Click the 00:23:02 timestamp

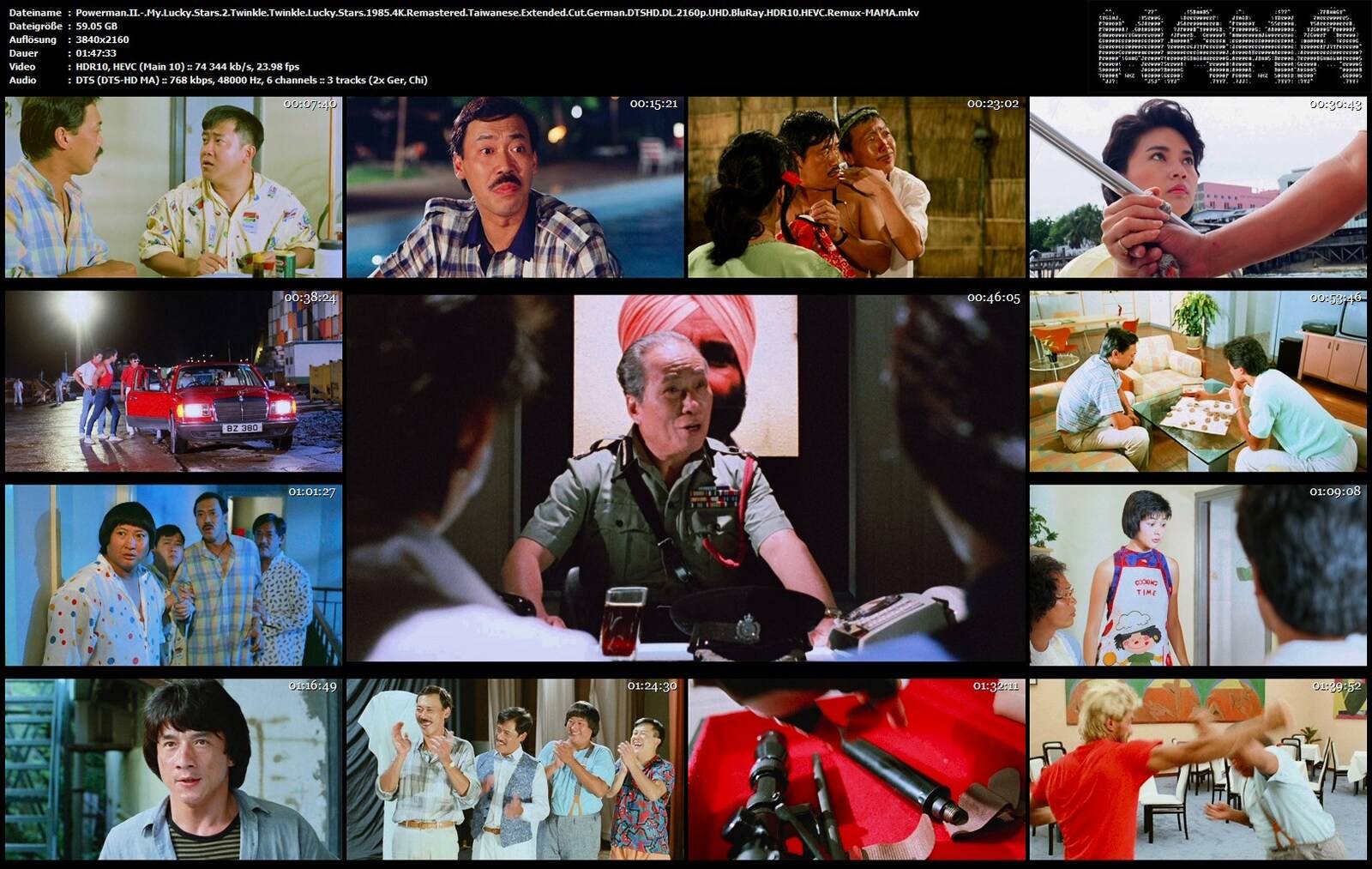pyautogui.click(x=993, y=104)
